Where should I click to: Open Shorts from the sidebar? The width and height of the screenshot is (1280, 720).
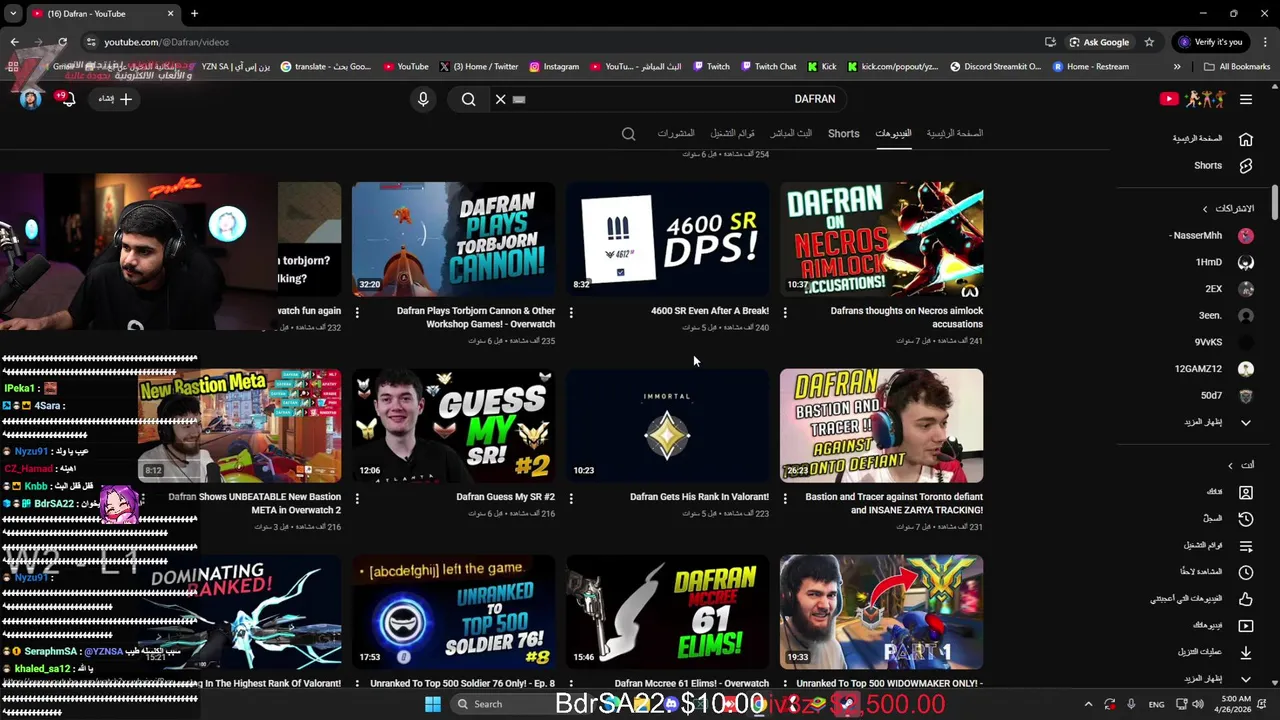tap(1245, 166)
